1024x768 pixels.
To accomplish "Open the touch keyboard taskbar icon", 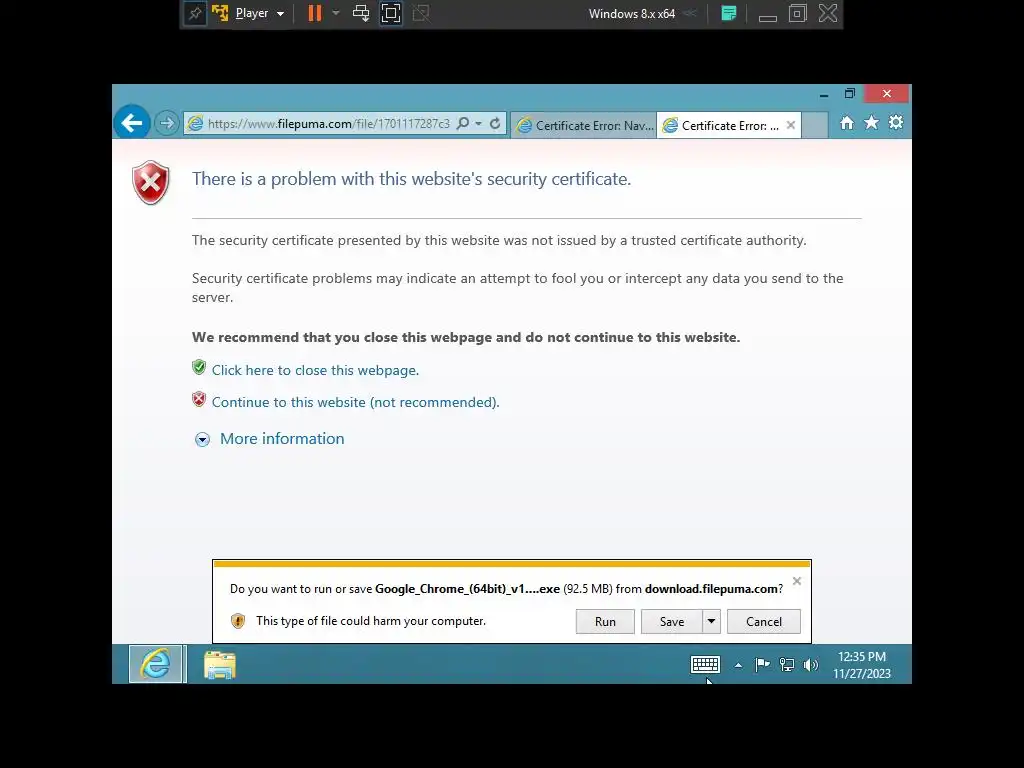I will coord(705,665).
